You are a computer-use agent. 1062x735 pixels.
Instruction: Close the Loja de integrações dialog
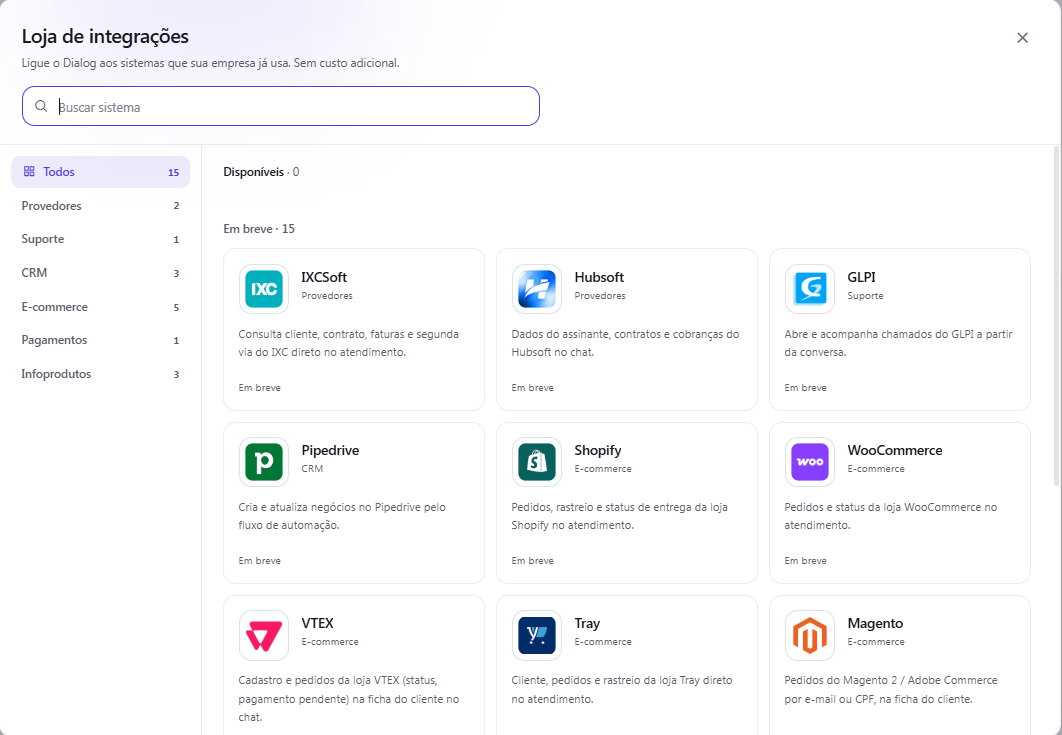coord(1022,38)
